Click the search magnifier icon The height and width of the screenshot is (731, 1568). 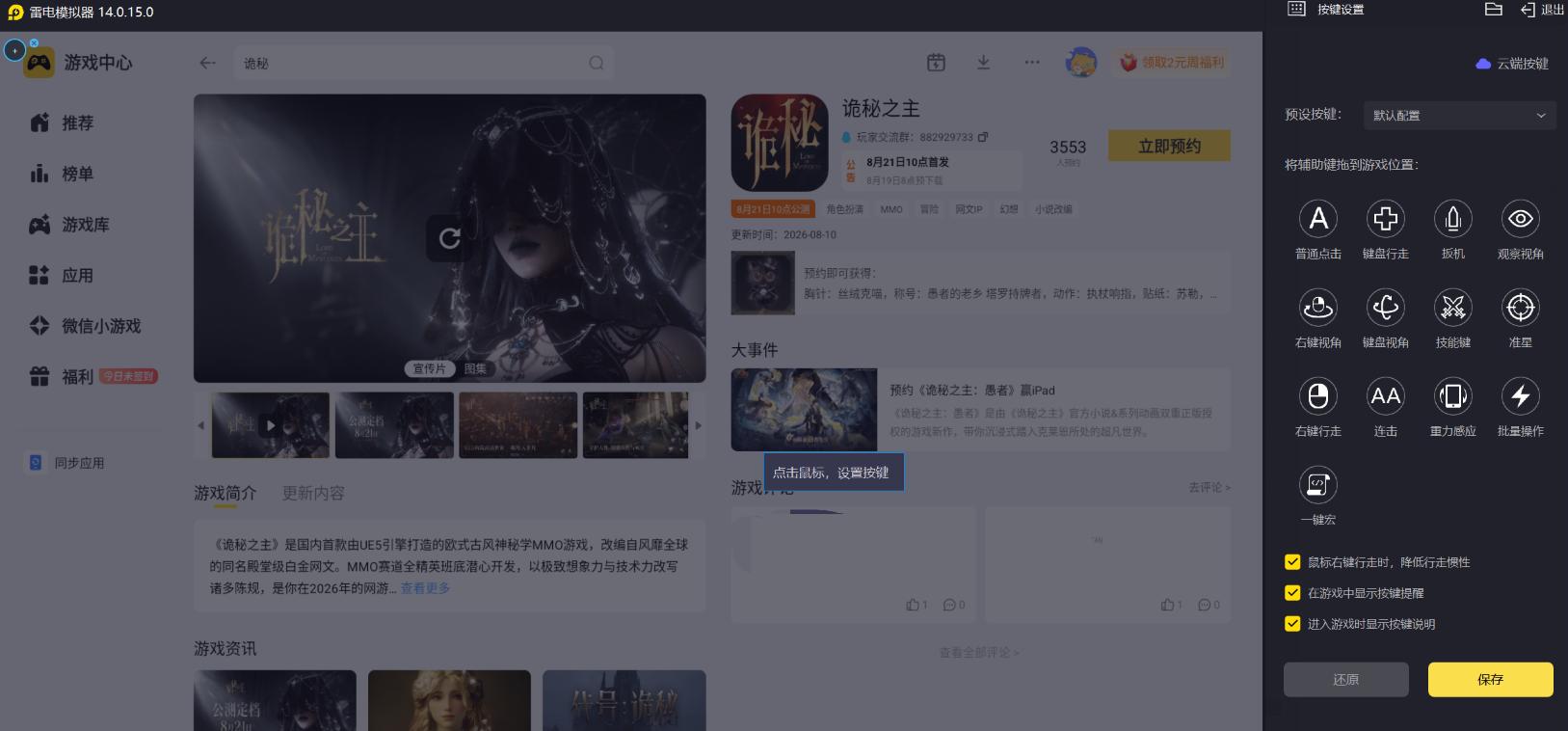click(x=597, y=64)
